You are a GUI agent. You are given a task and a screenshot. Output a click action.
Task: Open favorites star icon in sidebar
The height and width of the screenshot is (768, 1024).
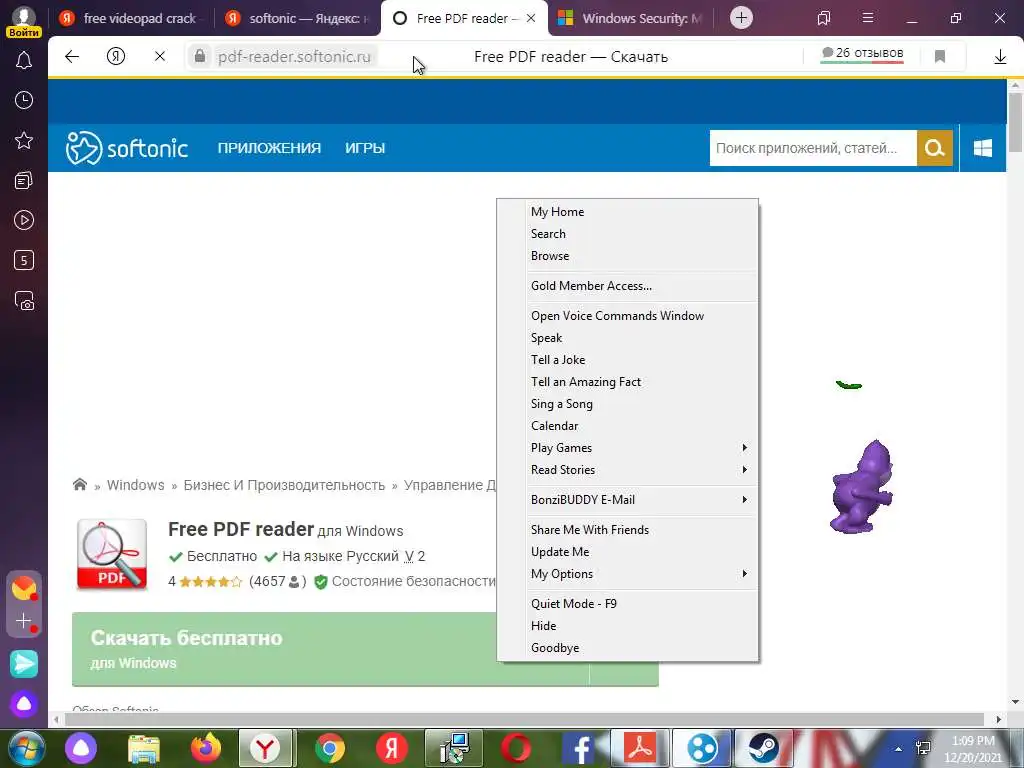[24, 140]
